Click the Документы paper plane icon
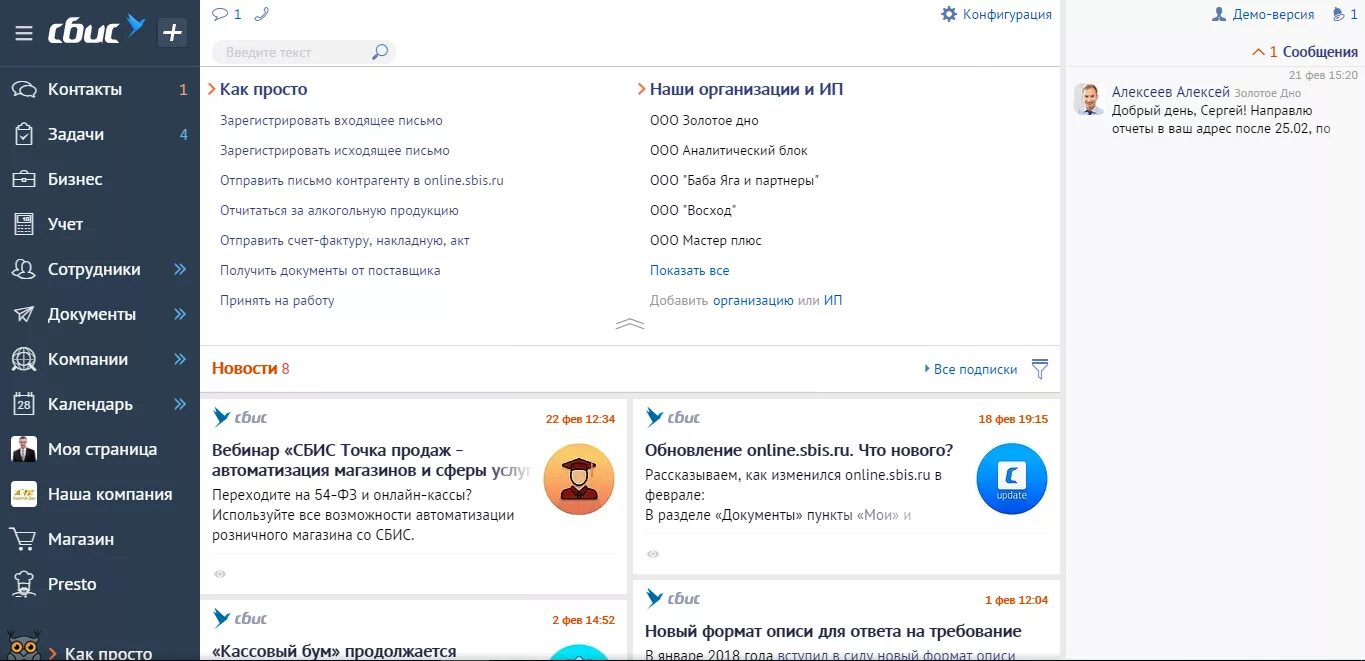This screenshot has width=1365, height=661. coord(24,314)
